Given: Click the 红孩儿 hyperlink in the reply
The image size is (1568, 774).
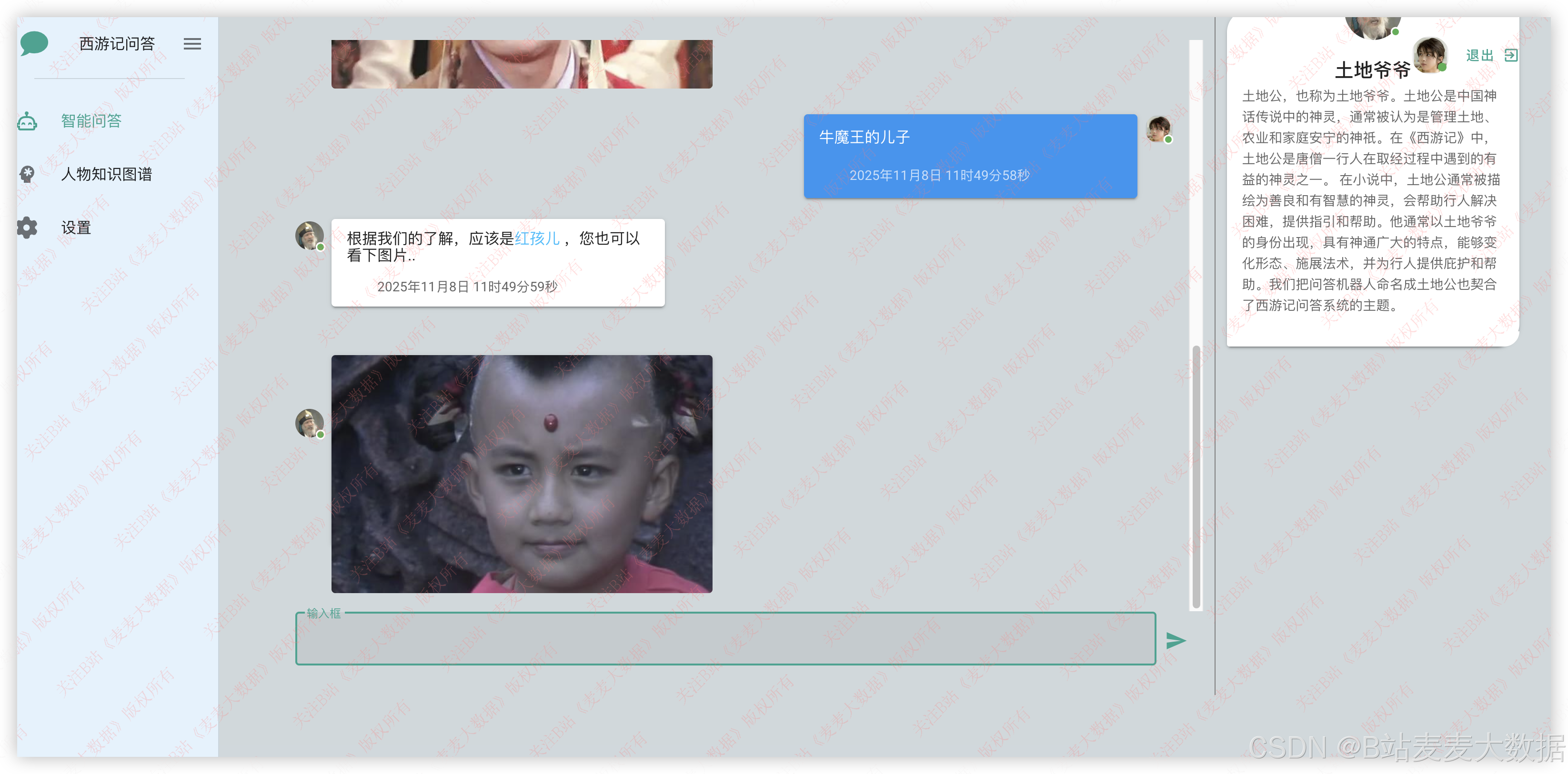Looking at the screenshot, I should 537,238.
